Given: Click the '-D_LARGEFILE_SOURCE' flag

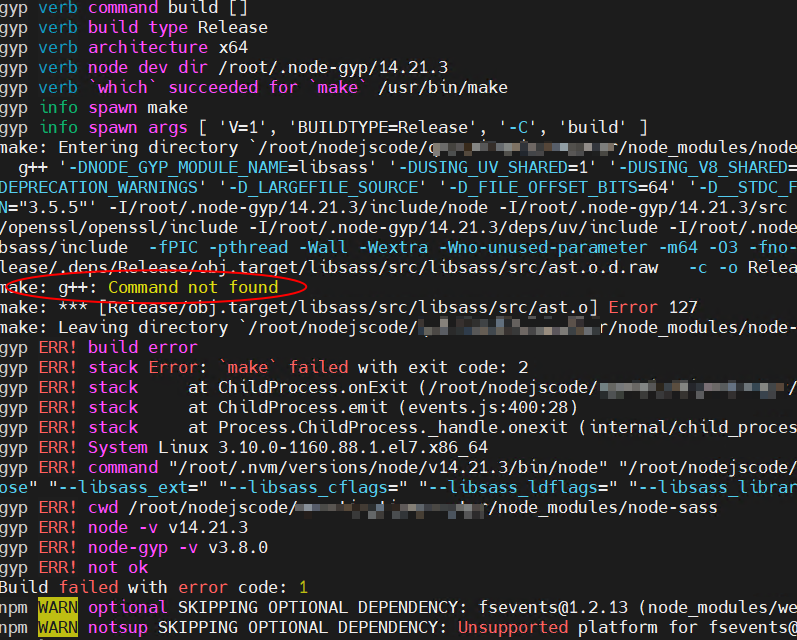Looking at the screenshot, I should tap(322, 188).
